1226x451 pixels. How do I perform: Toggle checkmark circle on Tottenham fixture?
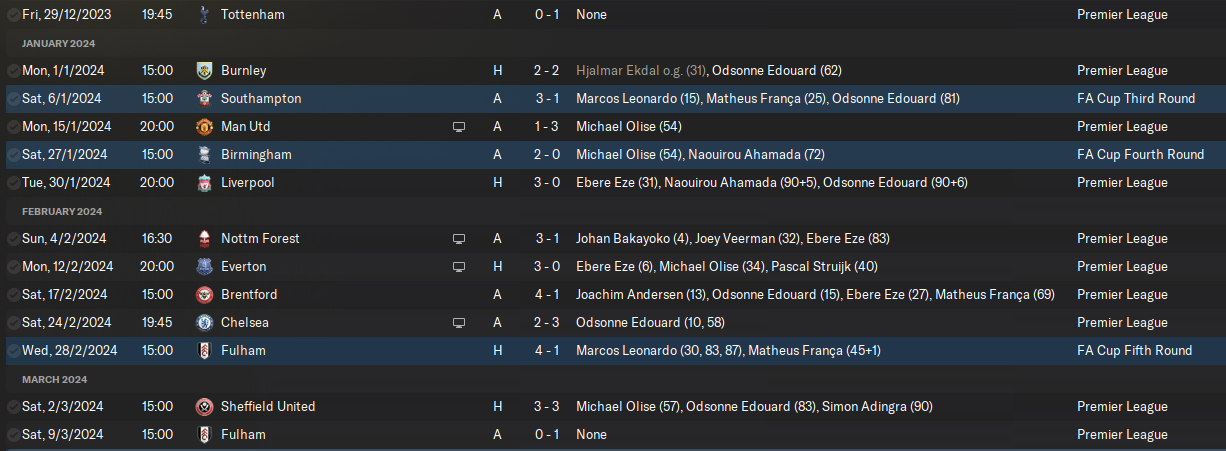click(13, 15)
